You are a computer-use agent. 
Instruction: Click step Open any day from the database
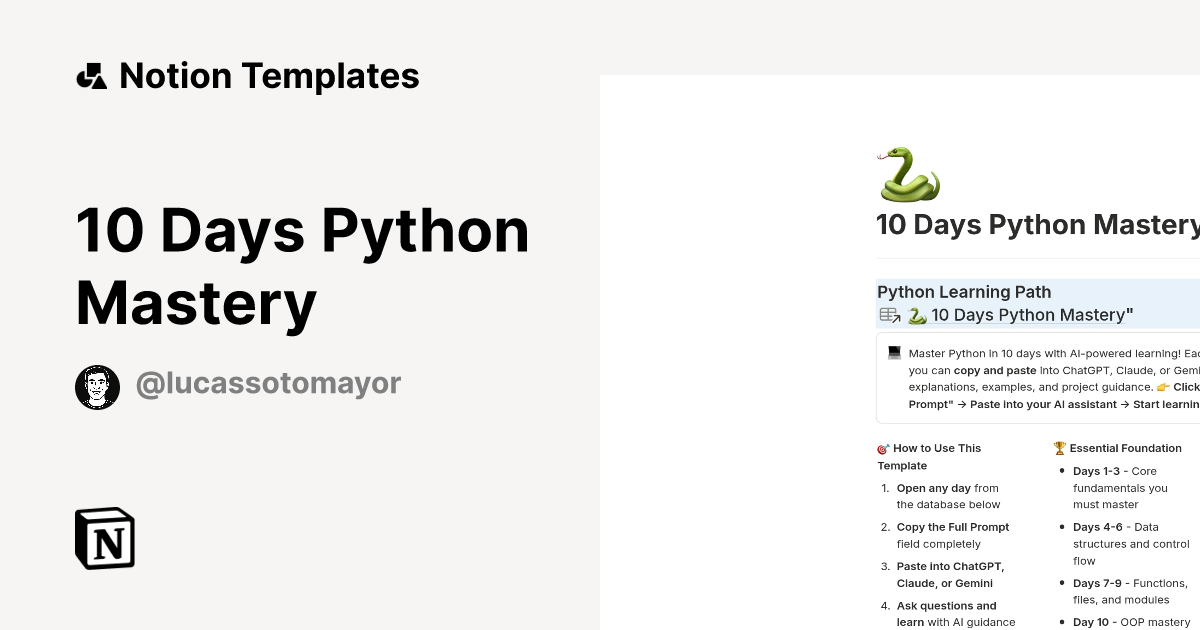(948, 496)
